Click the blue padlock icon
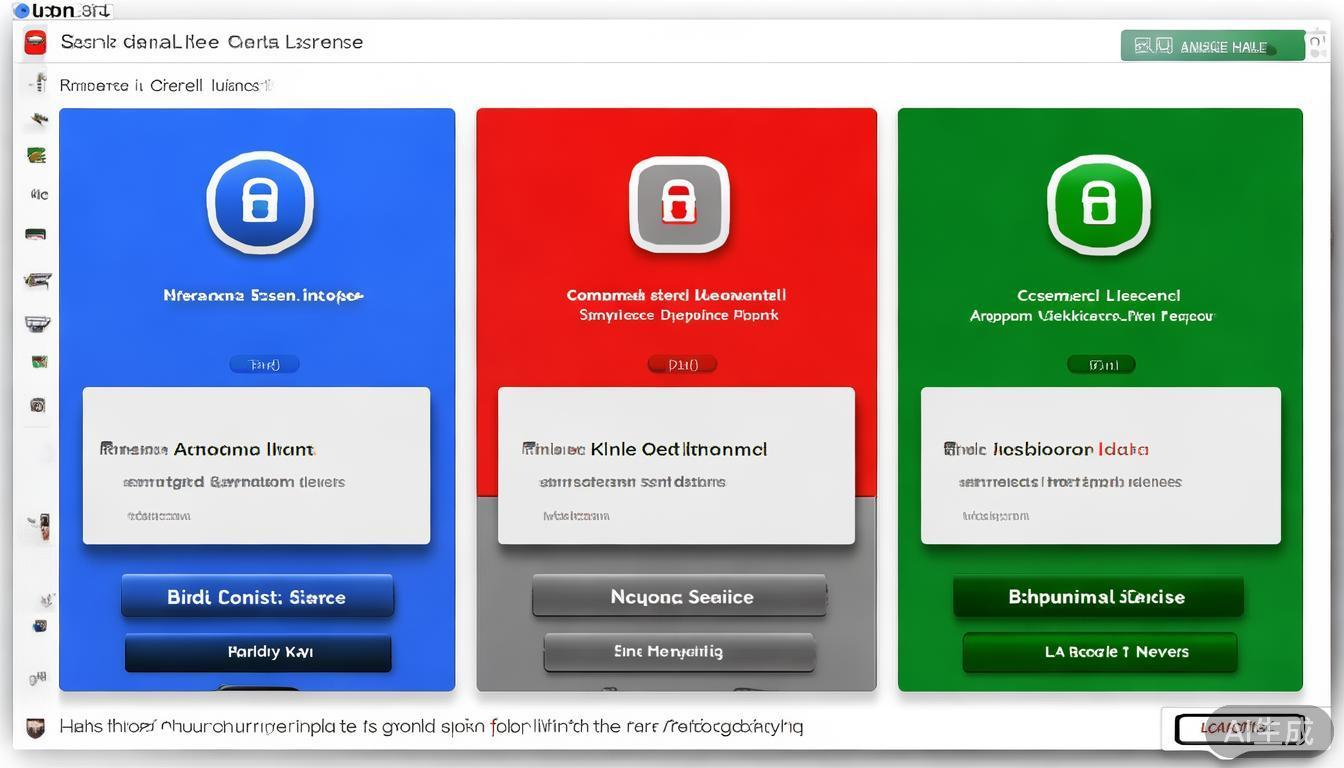Viewport: 1344px width, 768px height. click(x=260, y=202)
